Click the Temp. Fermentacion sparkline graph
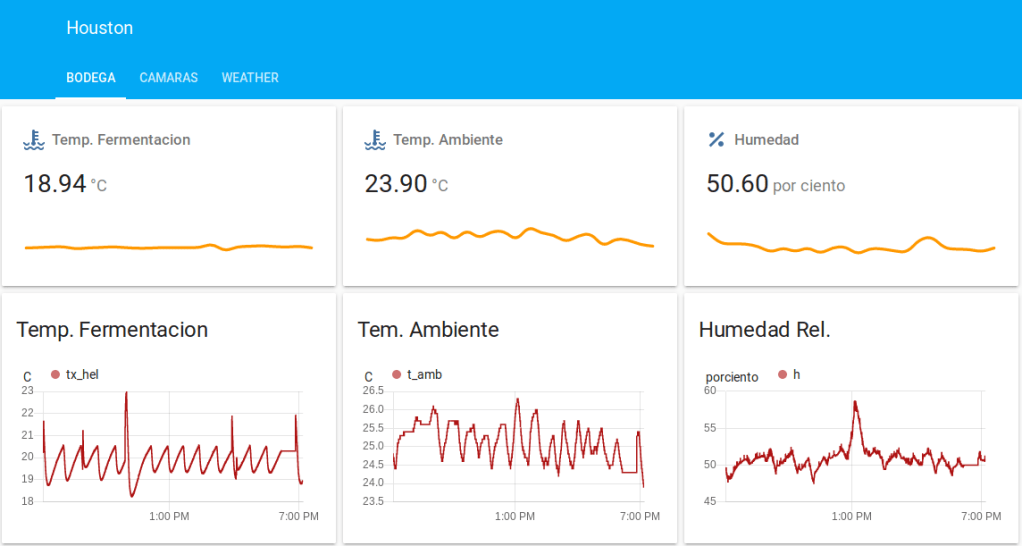This screenshot has width=1022, height=546. (x=168, y=246)
